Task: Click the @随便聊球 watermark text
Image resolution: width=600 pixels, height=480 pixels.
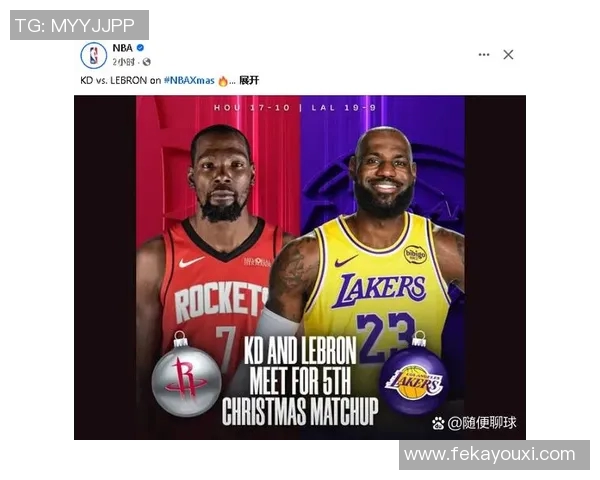Action: click(482, 423)
